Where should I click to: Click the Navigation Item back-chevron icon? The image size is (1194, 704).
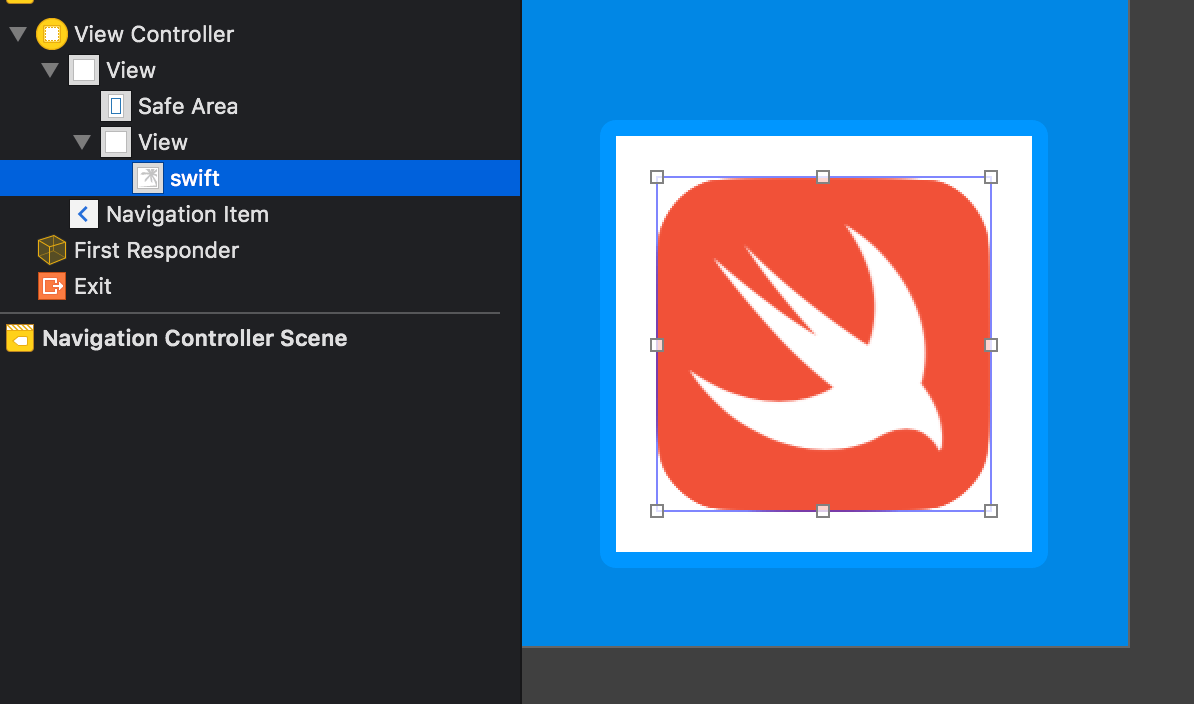pyautogui.click(x=84, y=214)
